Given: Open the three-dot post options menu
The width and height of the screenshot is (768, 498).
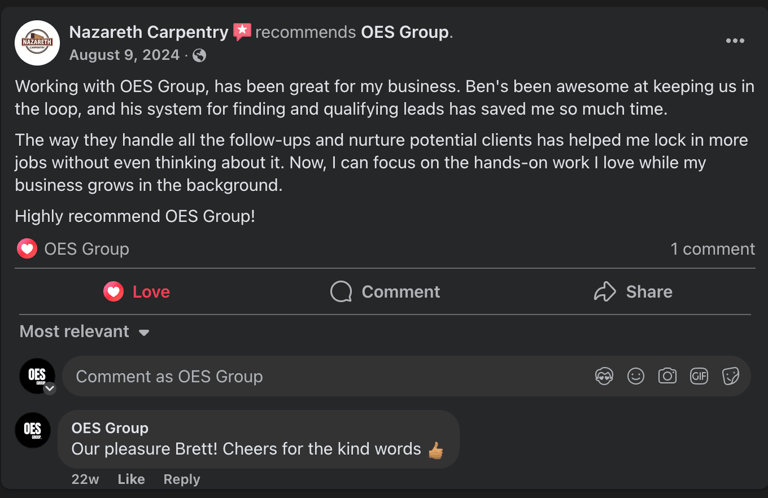Looking at the screenshot, I should pos(735,41).
